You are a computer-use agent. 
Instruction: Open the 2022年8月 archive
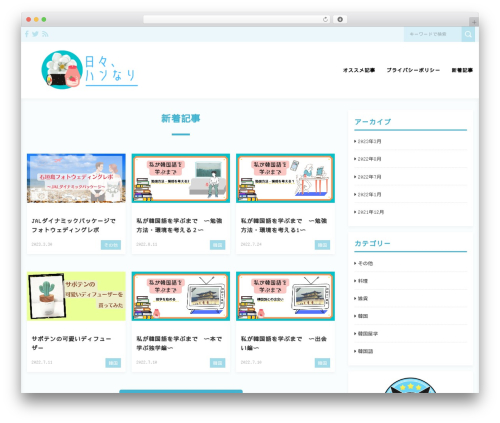pos(368,159)
